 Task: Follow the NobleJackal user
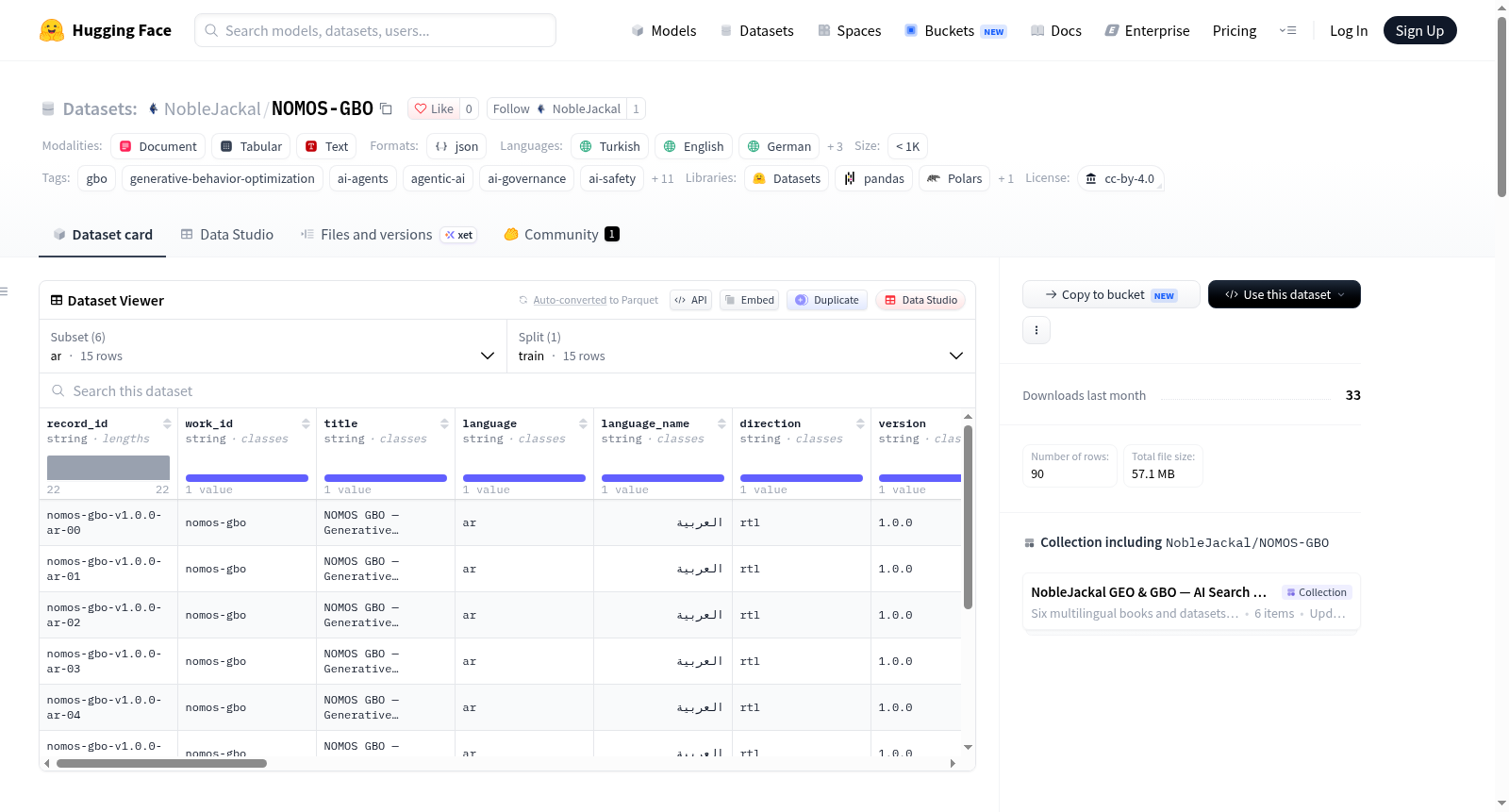click(557, 108)
